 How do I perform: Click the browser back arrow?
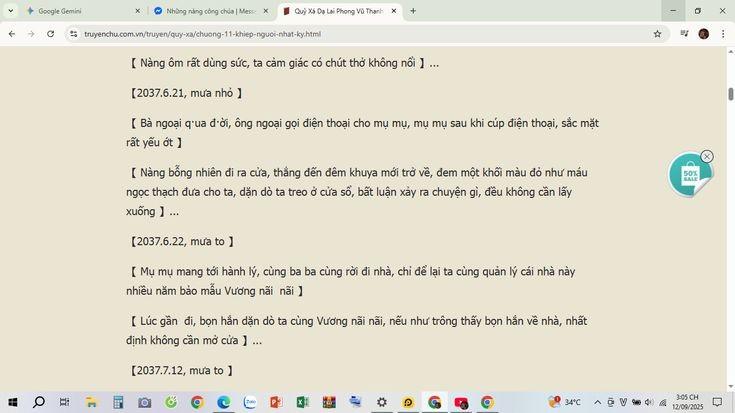[x=11, y=34]
